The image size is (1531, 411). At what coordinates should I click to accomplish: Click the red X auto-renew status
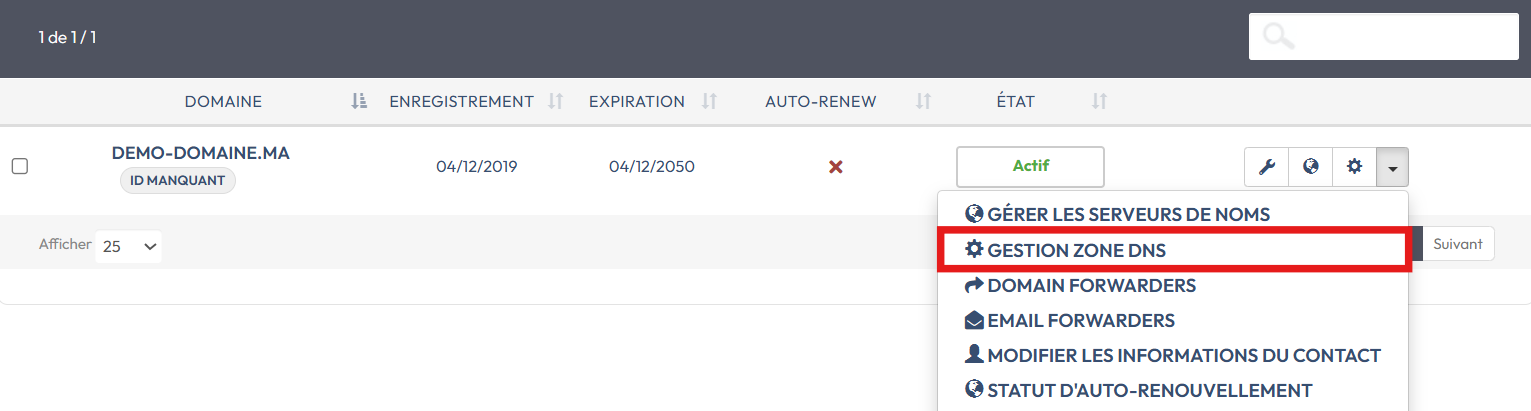pyautogui.click(x=836, y=167)
